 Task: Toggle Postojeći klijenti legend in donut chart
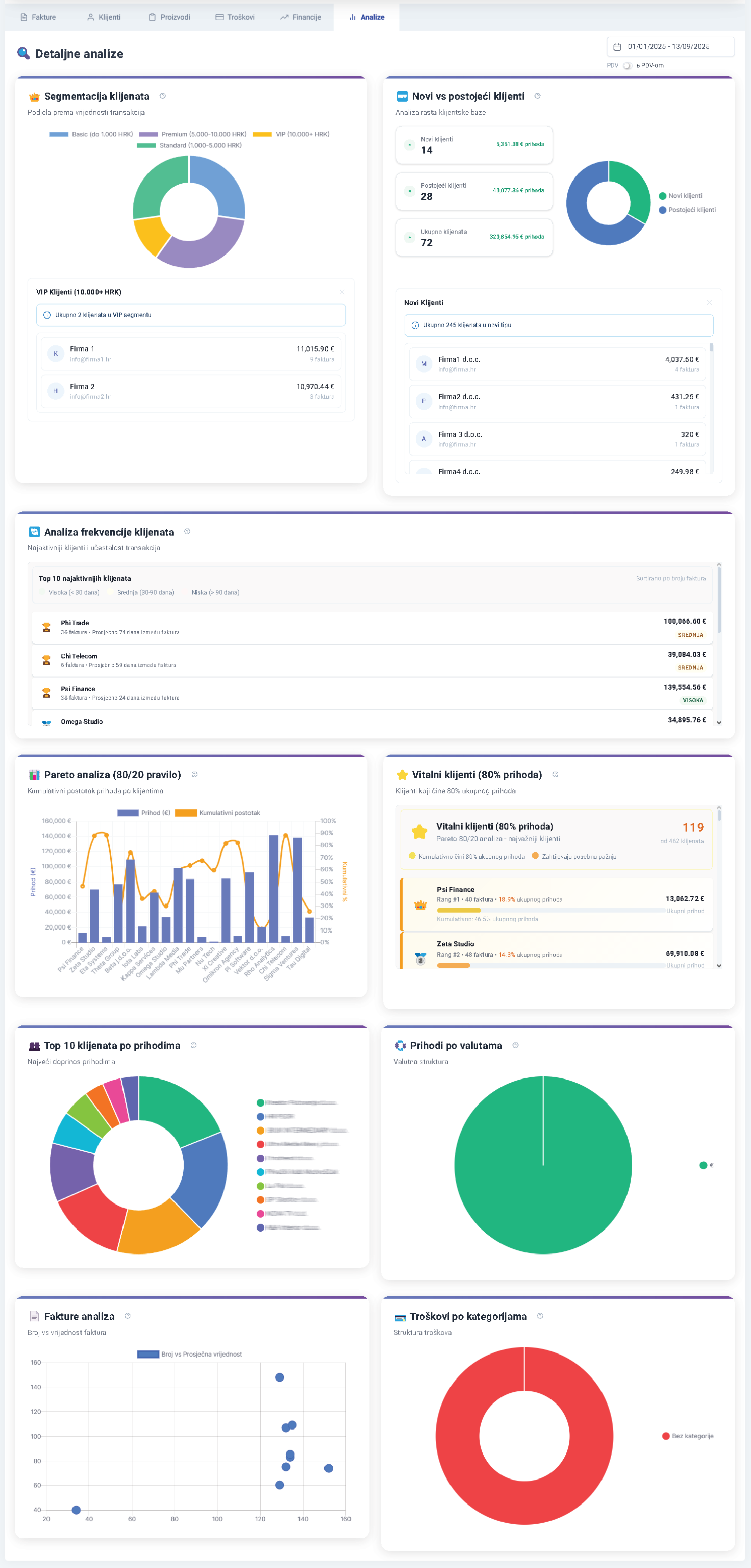point(687,210)
